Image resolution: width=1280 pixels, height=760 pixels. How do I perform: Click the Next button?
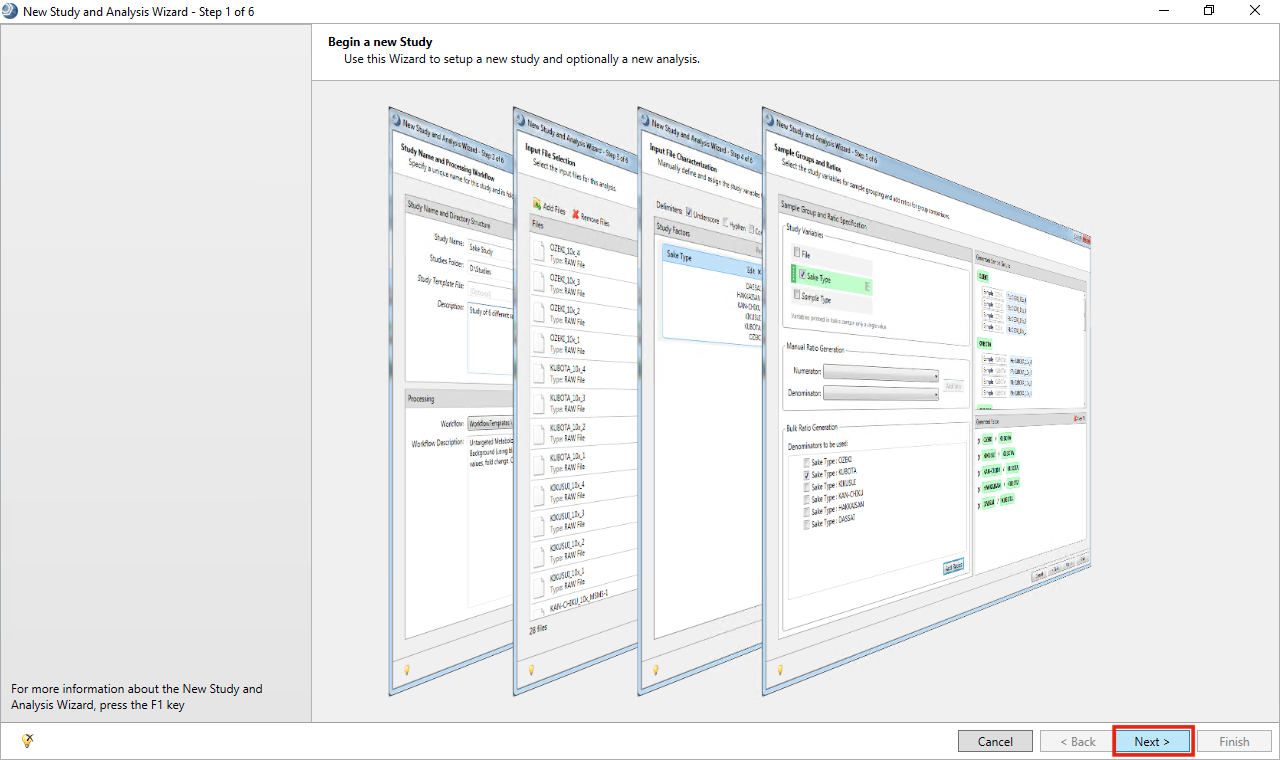[x=1153, y=741]
